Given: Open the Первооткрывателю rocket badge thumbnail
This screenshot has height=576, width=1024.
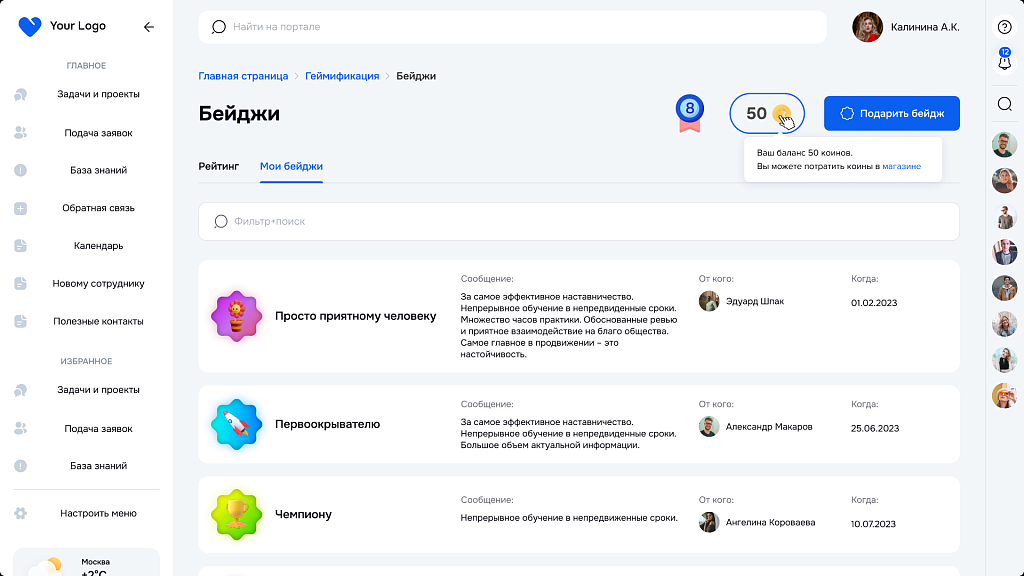Looking at the screenshot, I should [236, 424].
